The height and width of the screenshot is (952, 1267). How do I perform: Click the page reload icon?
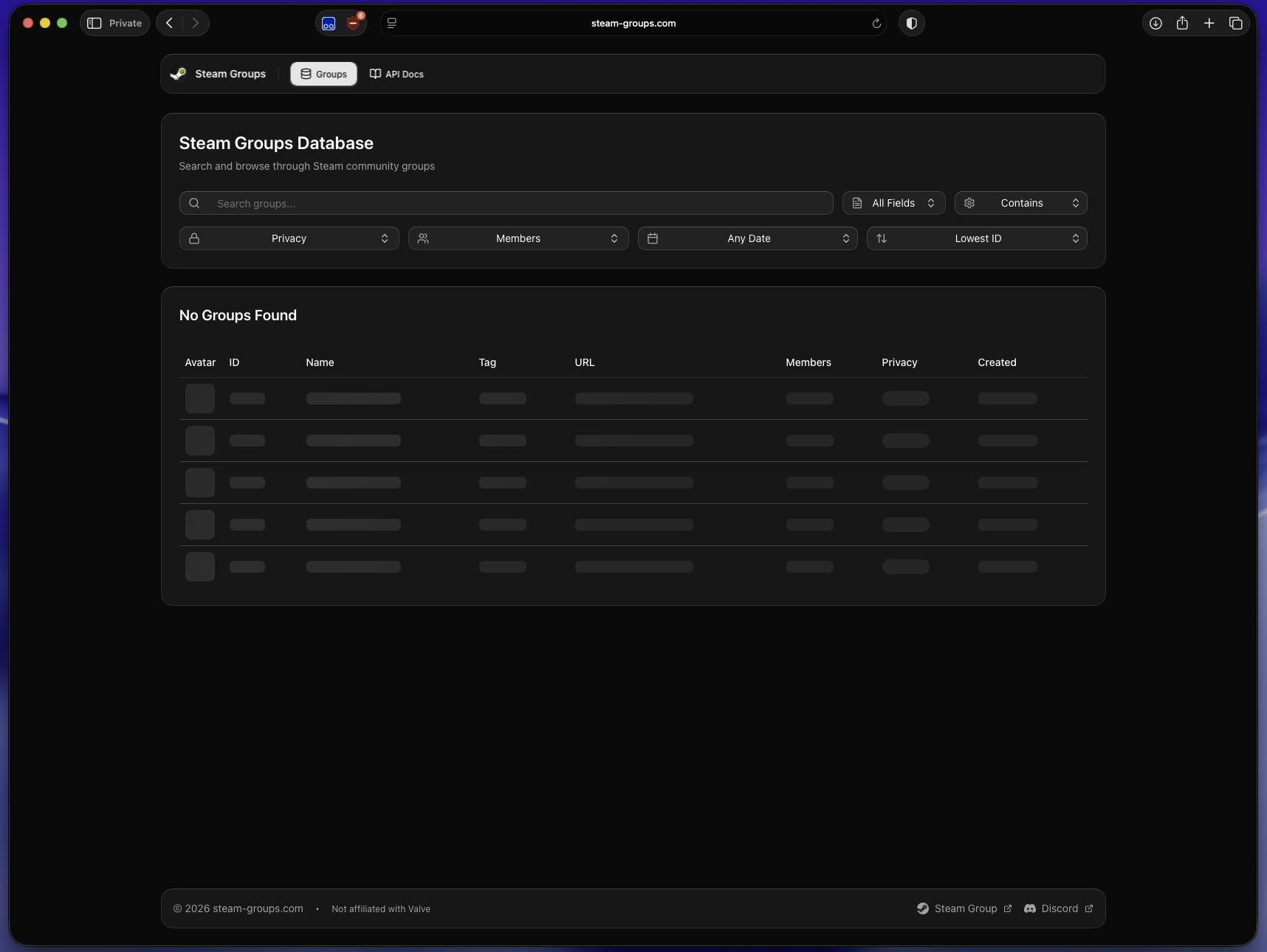coord(876,24)
